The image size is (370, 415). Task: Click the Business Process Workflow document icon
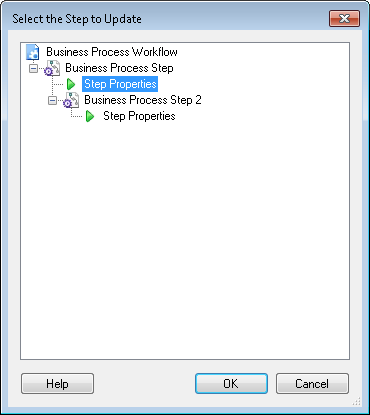(x=33, y=52)
